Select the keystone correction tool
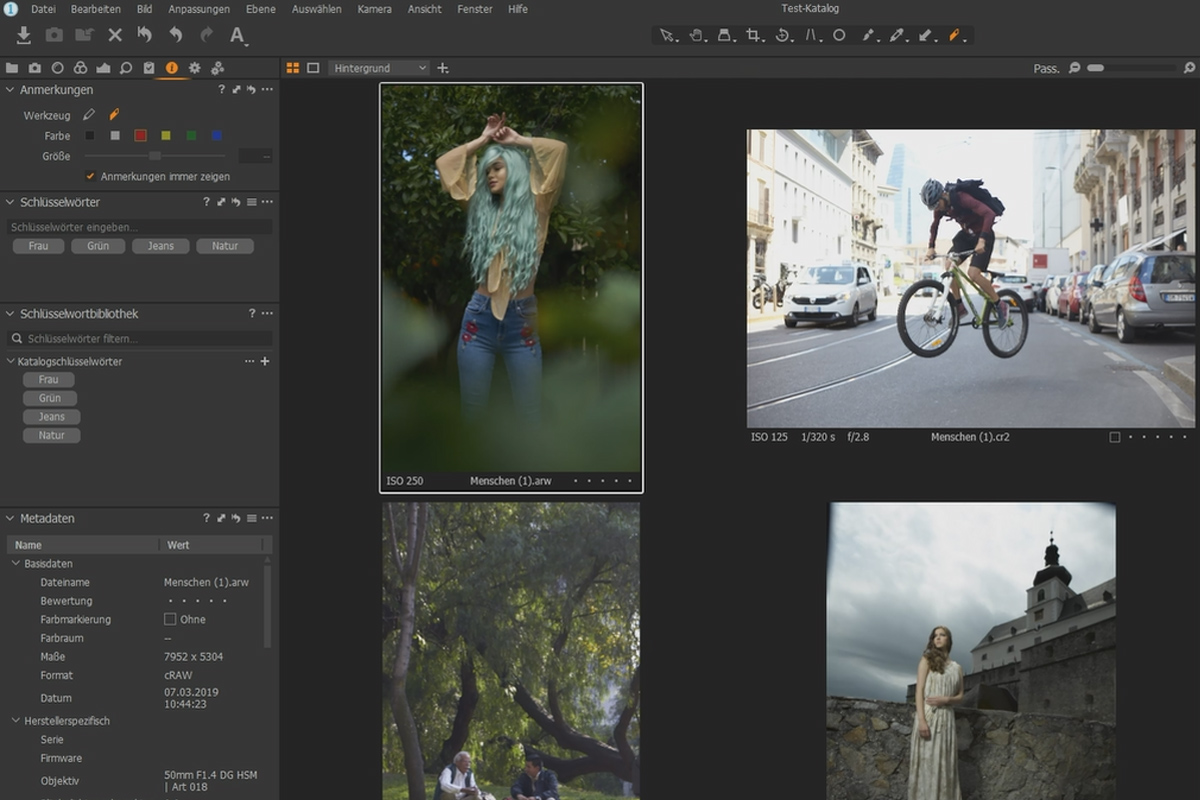The width and height of the screenshot is (1200, 800). (813, 35)
